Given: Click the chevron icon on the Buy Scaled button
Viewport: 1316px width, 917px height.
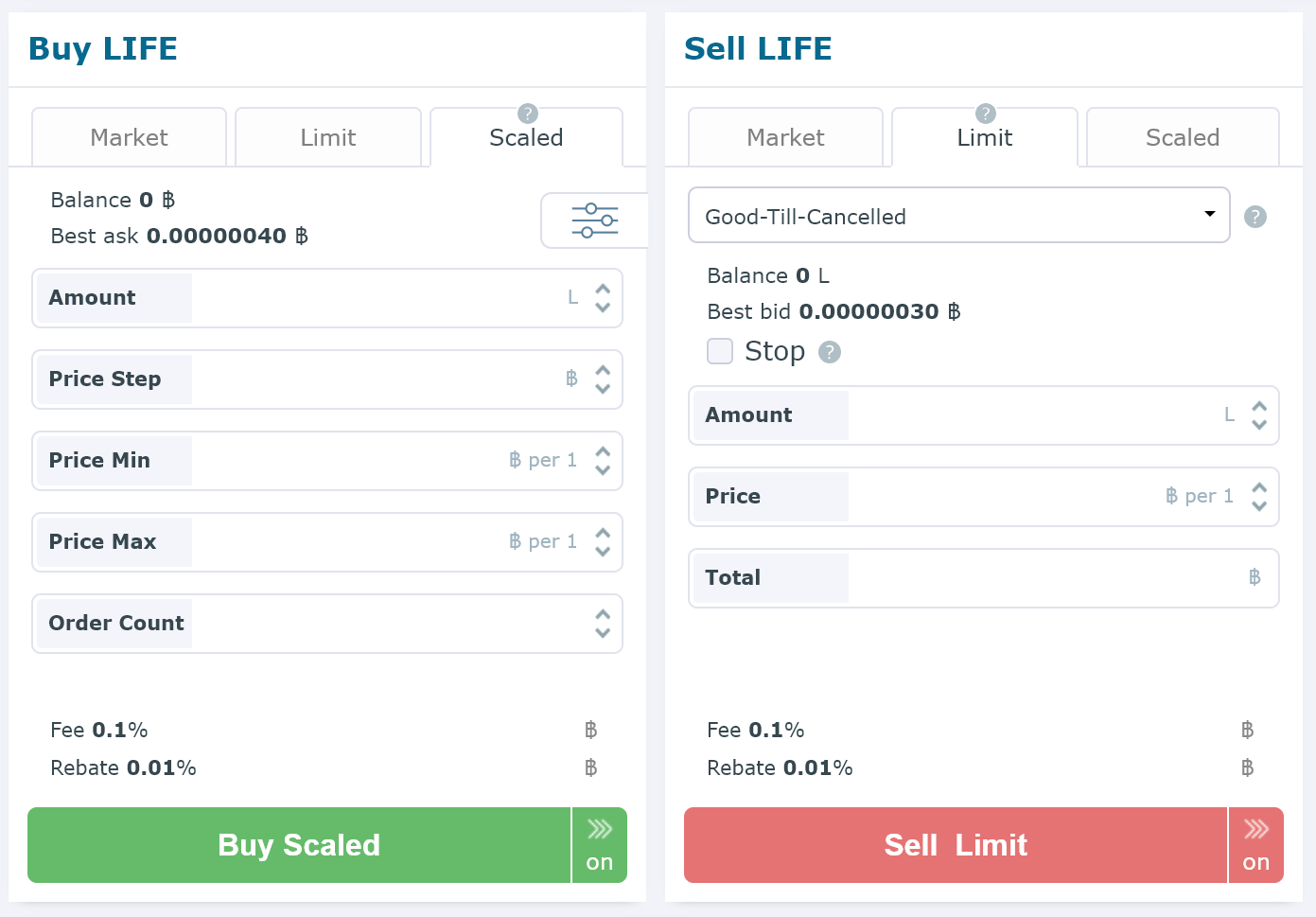Looking at the screenshot, I should [x=599, y=830].
